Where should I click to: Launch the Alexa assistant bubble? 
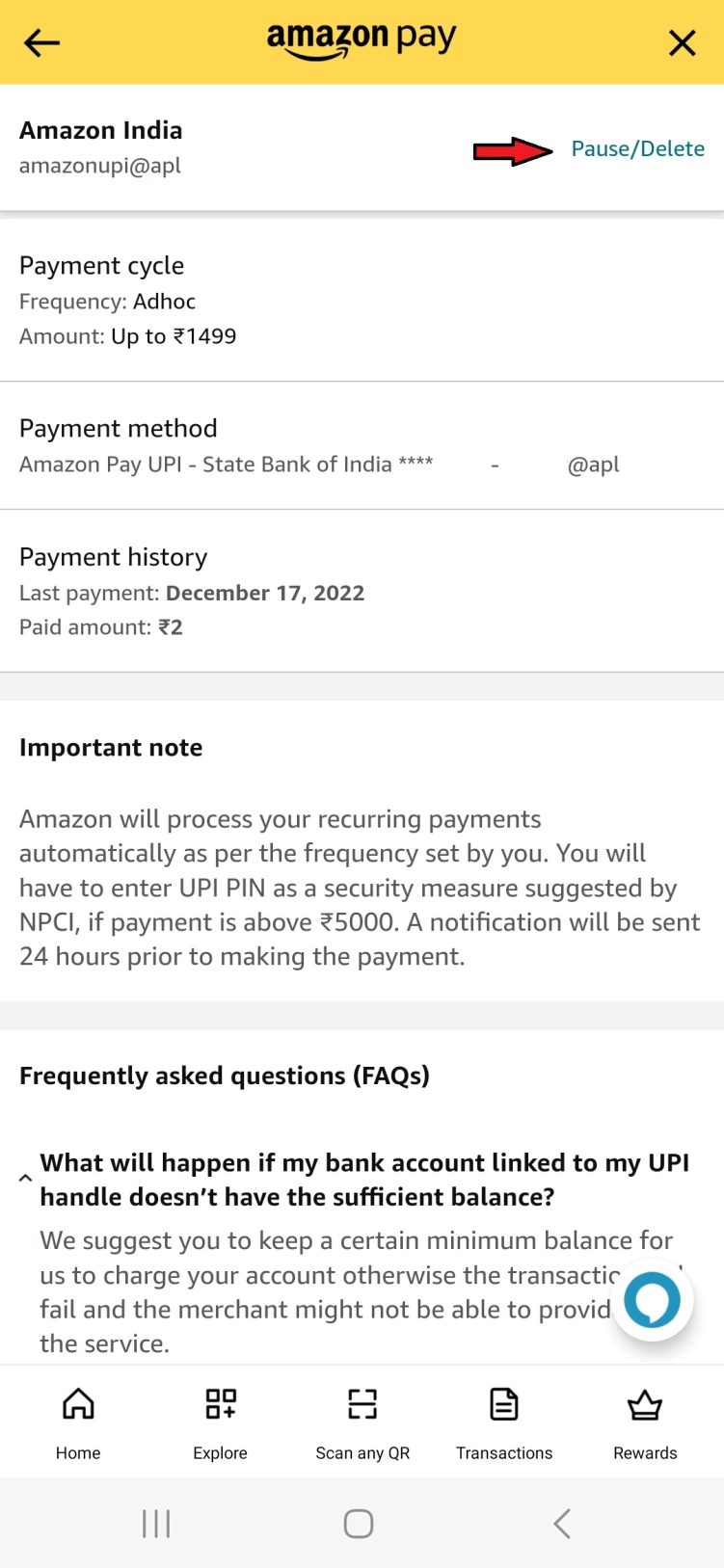[652, 1299]
